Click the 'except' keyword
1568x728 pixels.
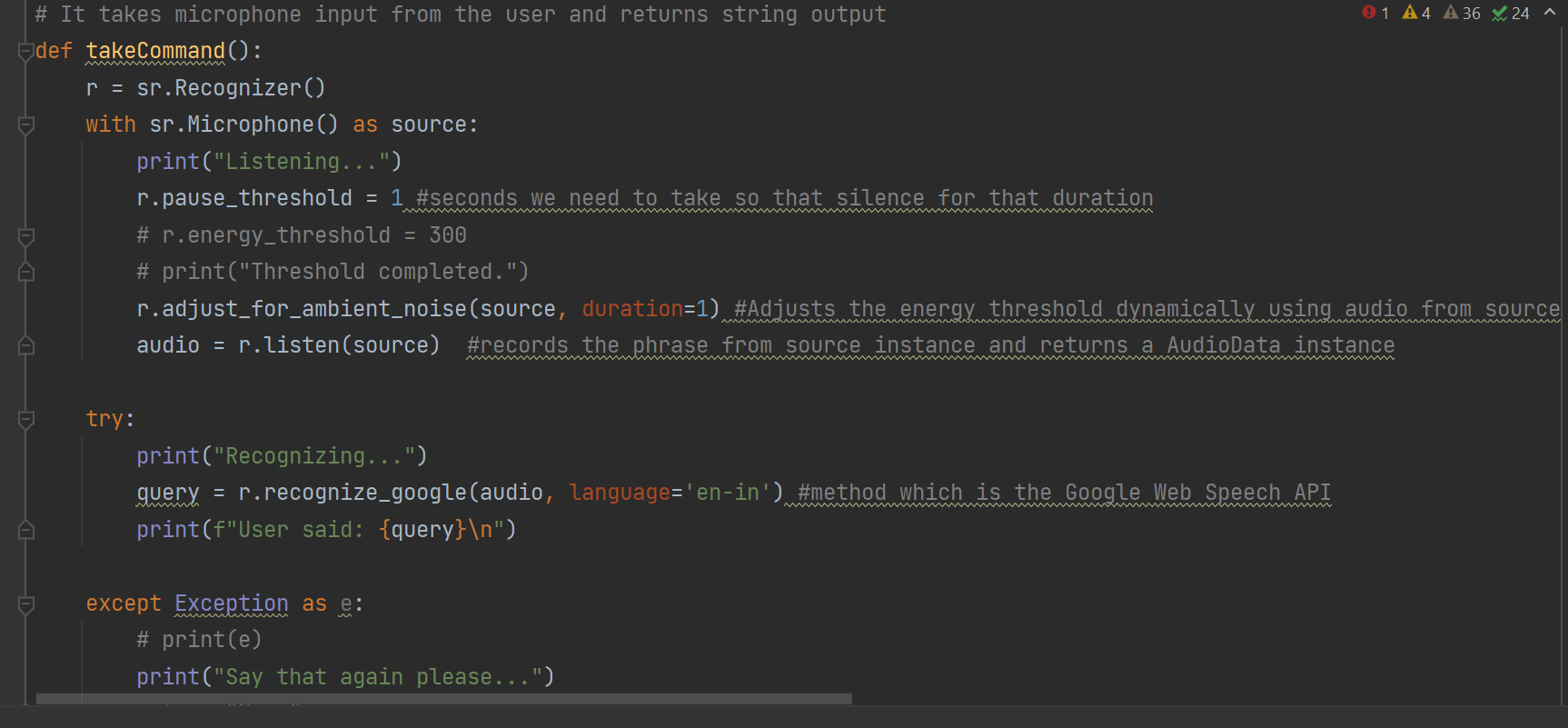tap(124, 603)
